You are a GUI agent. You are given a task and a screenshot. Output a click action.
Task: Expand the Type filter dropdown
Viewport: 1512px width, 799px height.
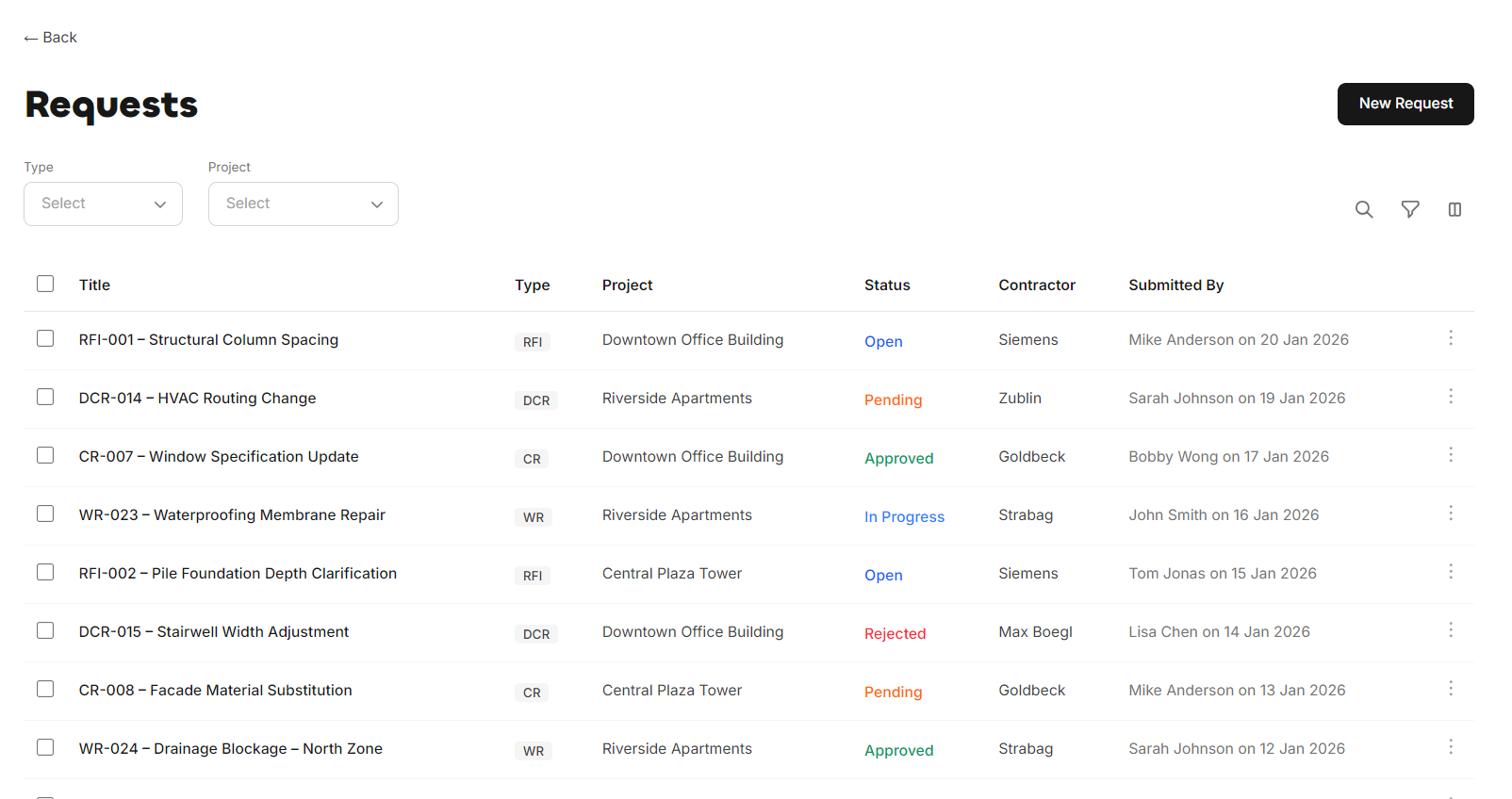coord(103,204)
